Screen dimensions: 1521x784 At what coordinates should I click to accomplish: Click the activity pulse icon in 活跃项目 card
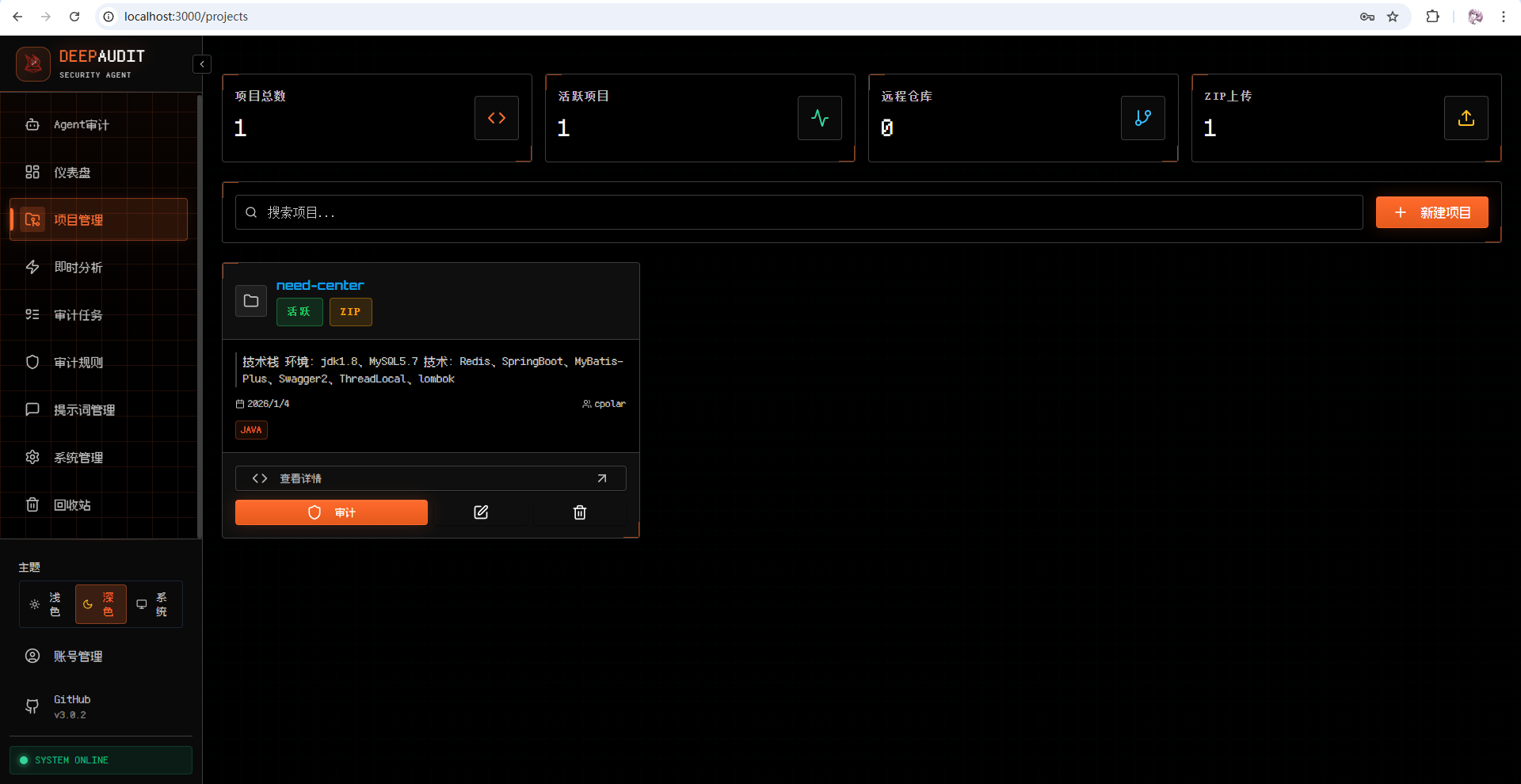click(x=820, y=118)
